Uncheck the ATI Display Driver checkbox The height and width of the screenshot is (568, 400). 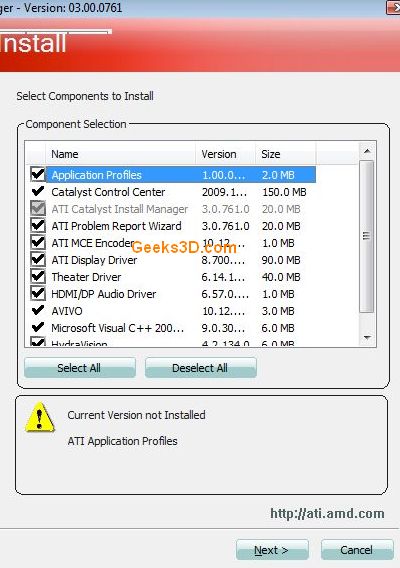pos(38,259)
